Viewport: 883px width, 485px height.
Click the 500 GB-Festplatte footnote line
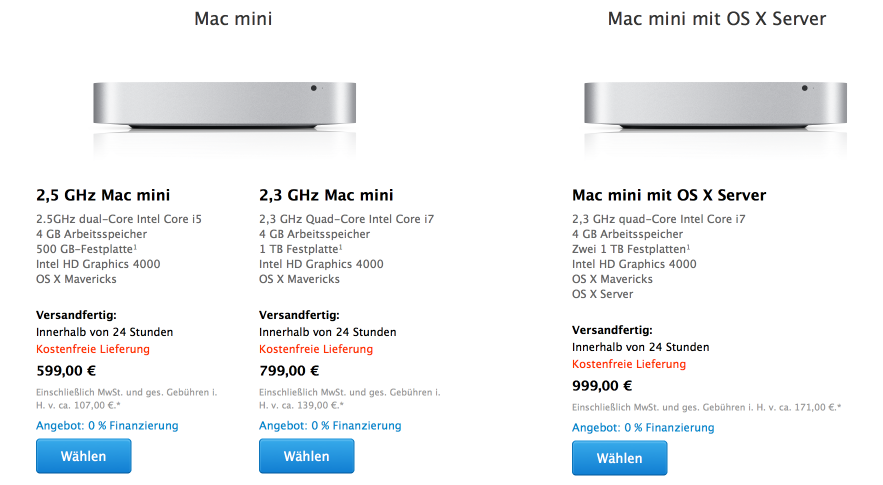point(86,249)
